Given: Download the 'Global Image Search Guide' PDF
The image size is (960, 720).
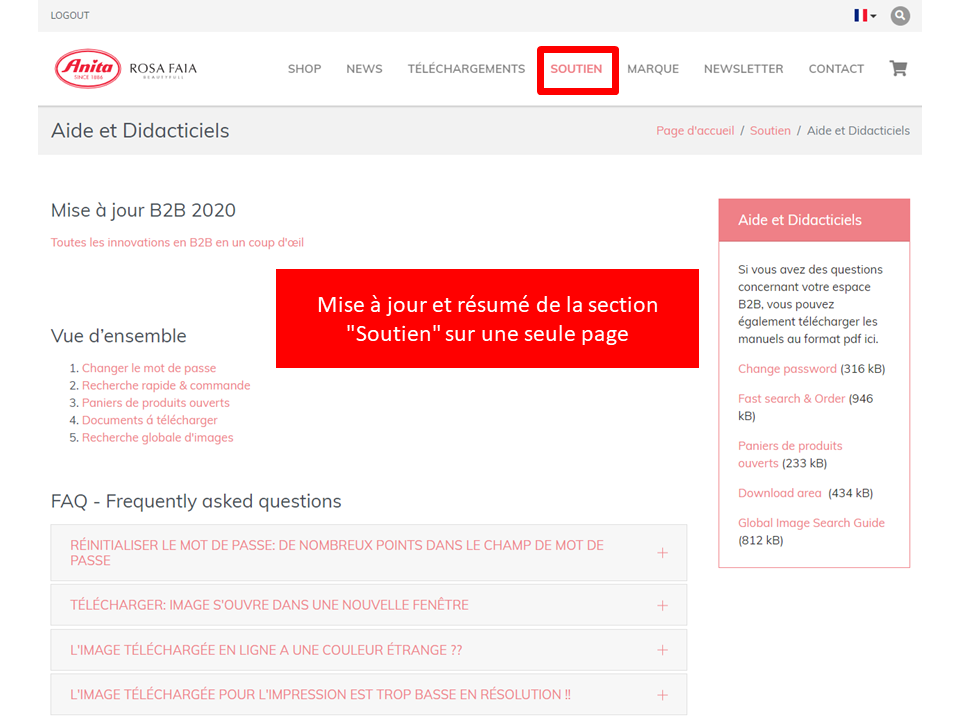Looking at the screenshot, I should [x=811, y=523].
